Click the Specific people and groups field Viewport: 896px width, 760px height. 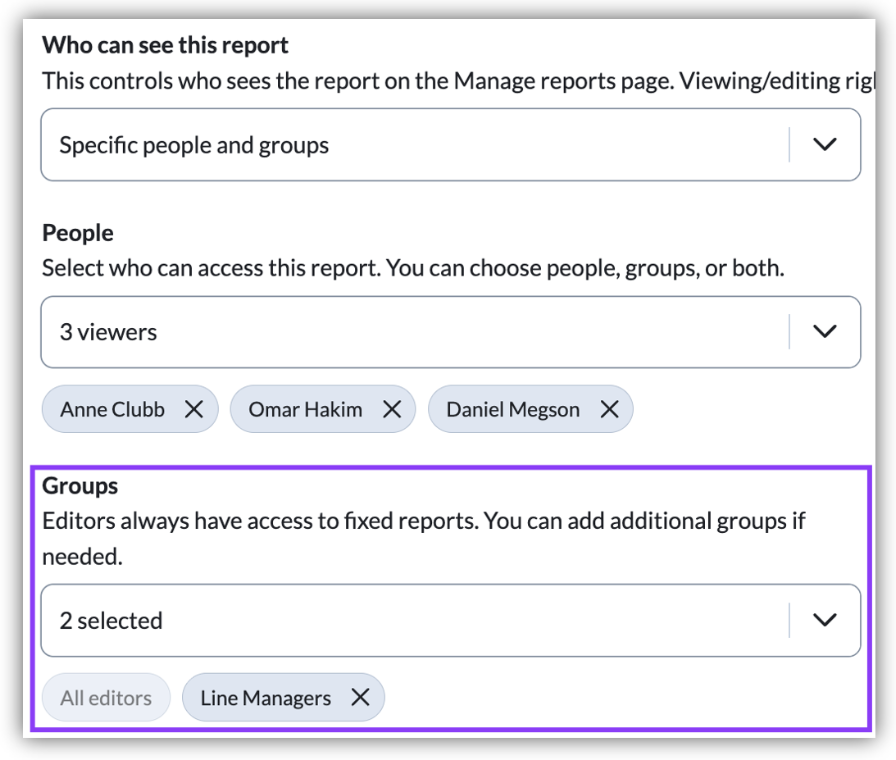coord(400,145)
